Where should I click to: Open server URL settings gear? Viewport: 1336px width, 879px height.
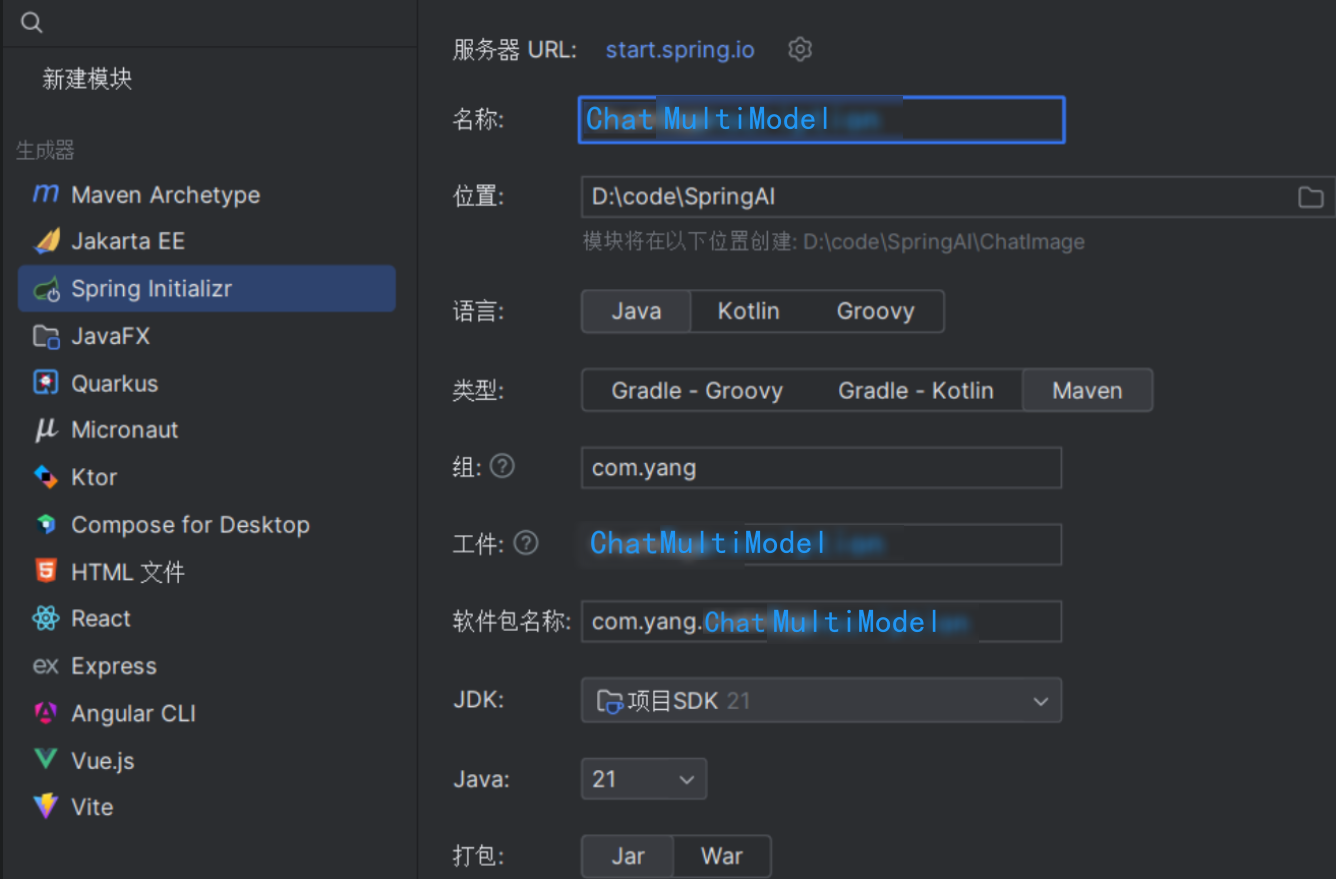(x=800, y=49)
